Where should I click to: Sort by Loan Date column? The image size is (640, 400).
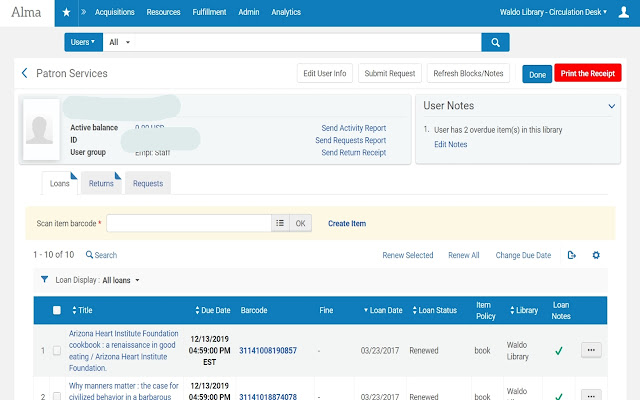point(383,310)
